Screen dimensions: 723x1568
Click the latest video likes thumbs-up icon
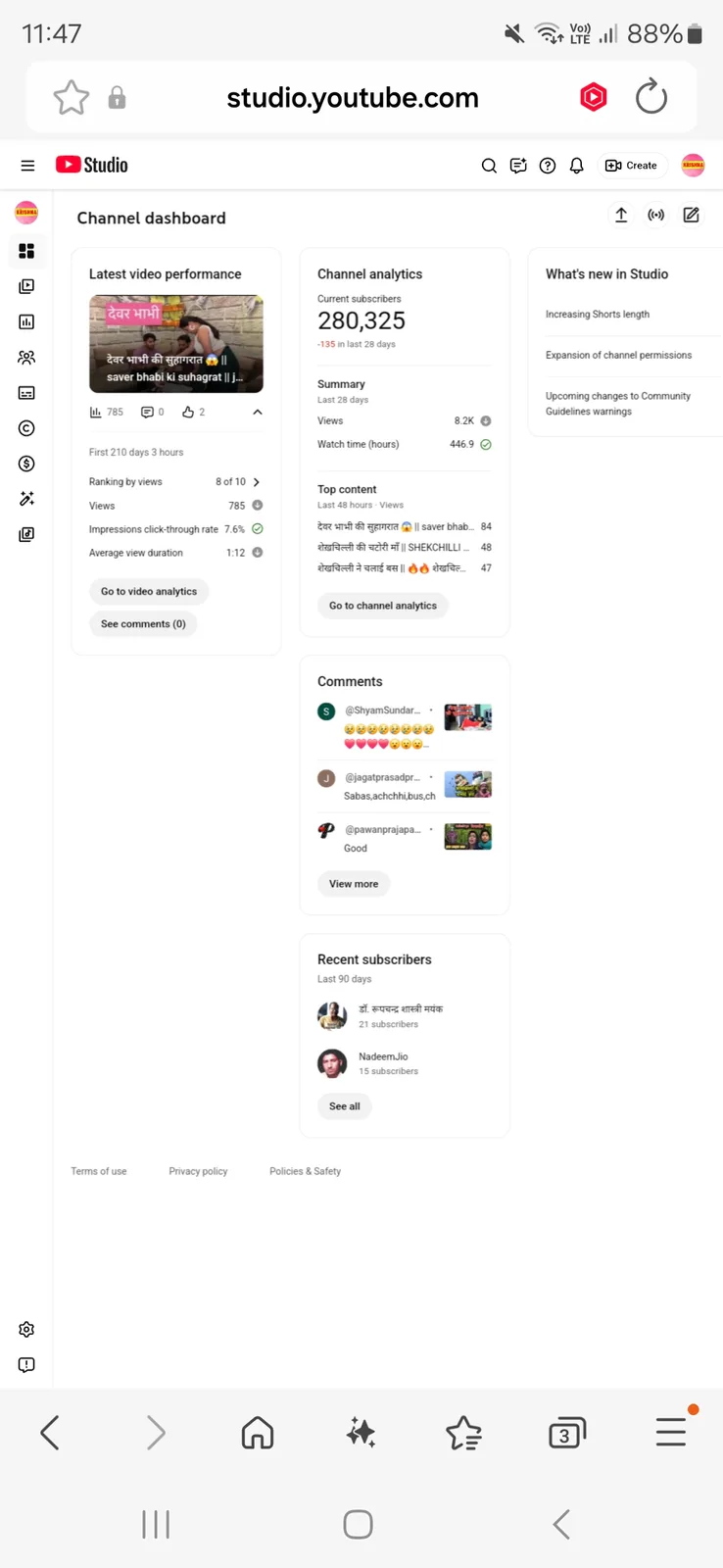click(x=188, y=413)
